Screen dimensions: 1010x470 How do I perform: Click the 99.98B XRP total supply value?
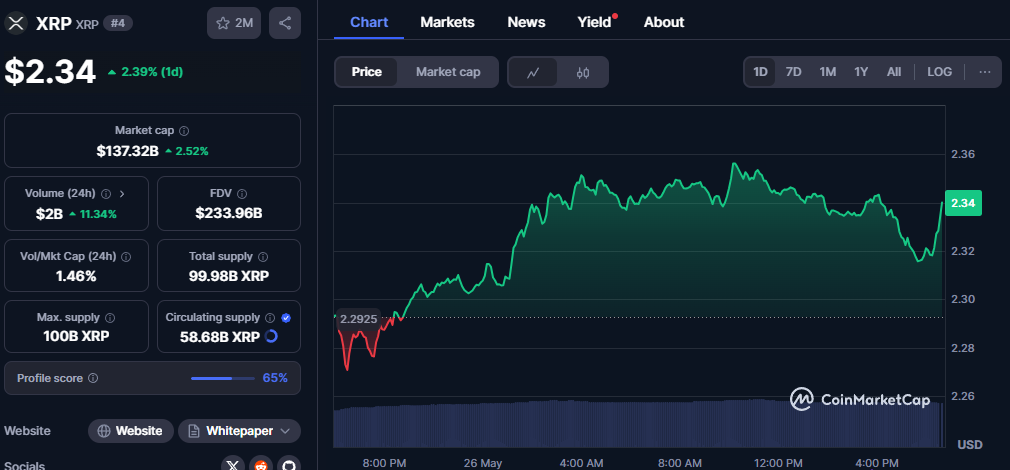(x=229, y=276)
